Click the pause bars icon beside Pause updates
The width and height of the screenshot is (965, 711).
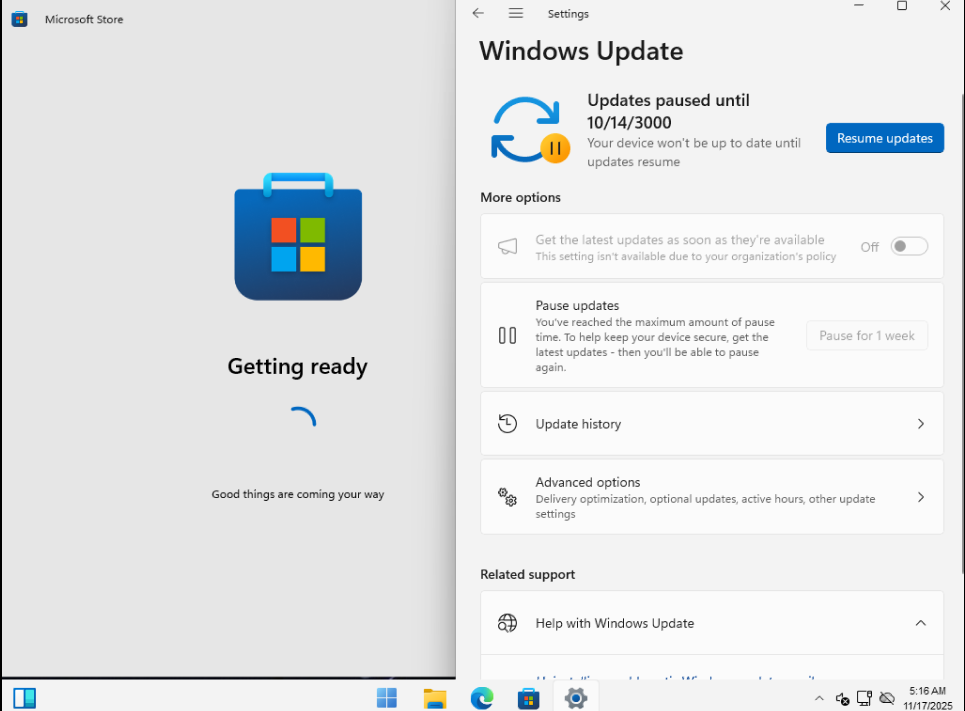(507, 335)
